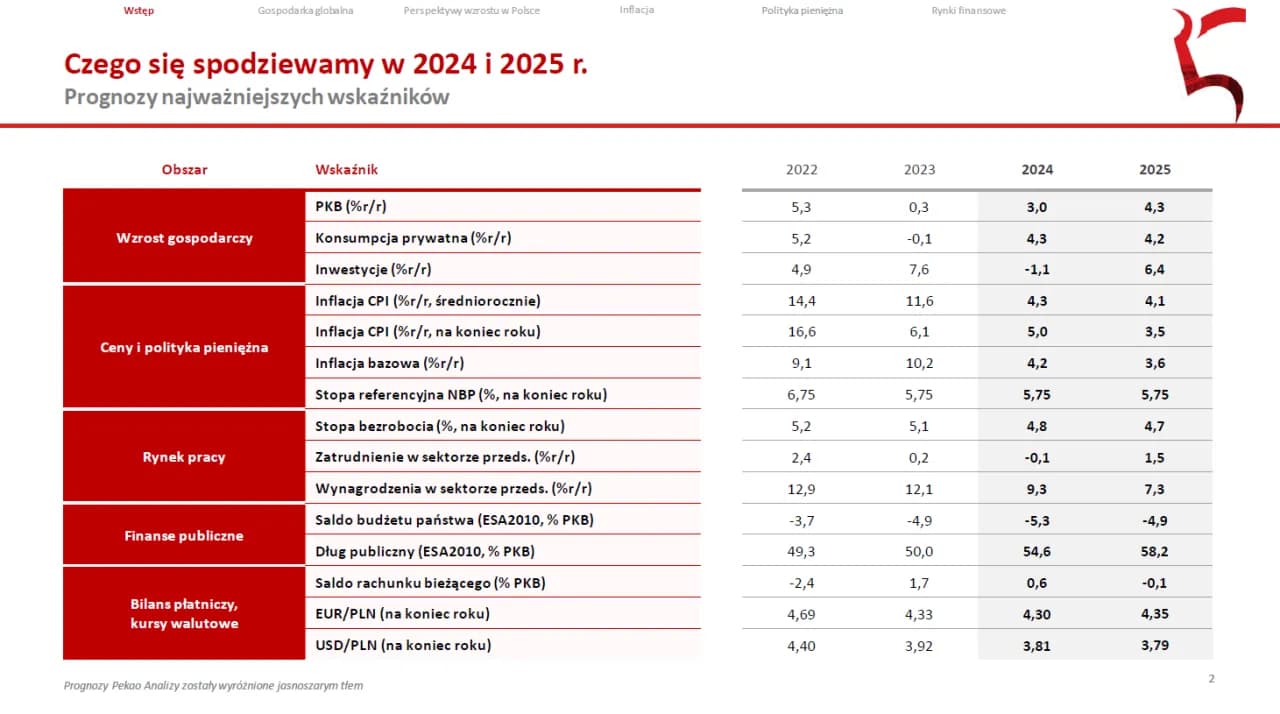Viewport: 1280px width, 714px height.
Task: Select the slide title about 2024 and 2025
Action: [x=326, y=64]
